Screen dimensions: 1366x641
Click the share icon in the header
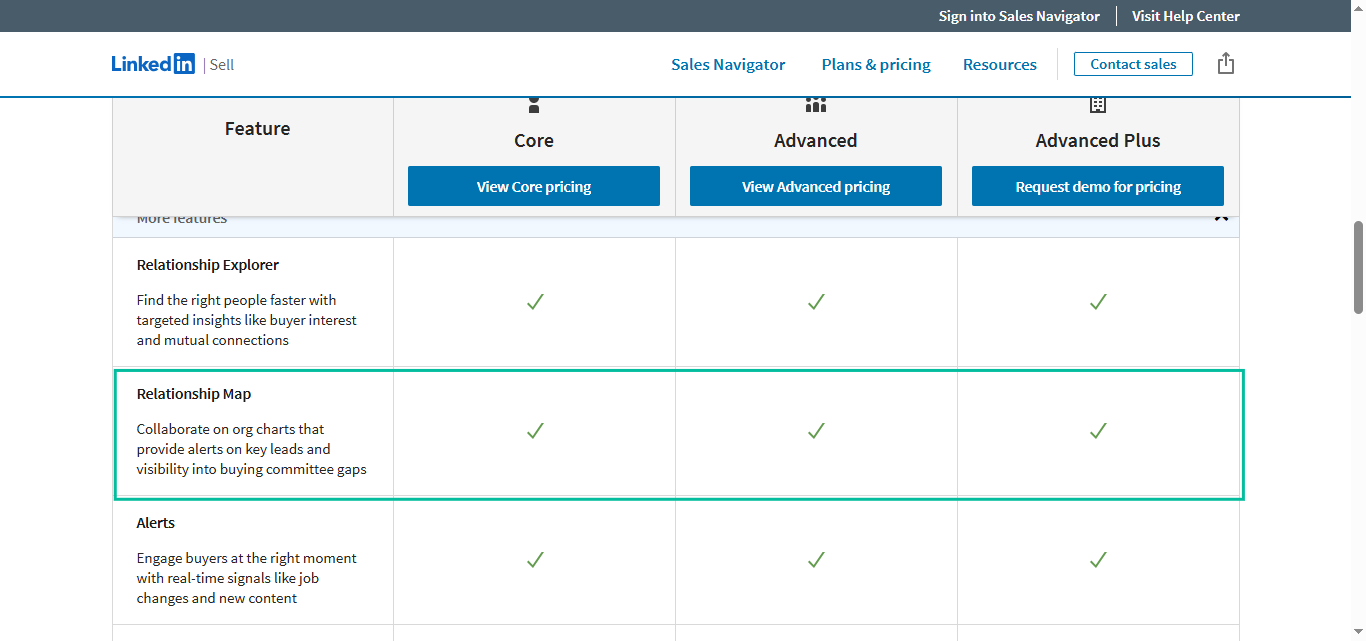1226,62
